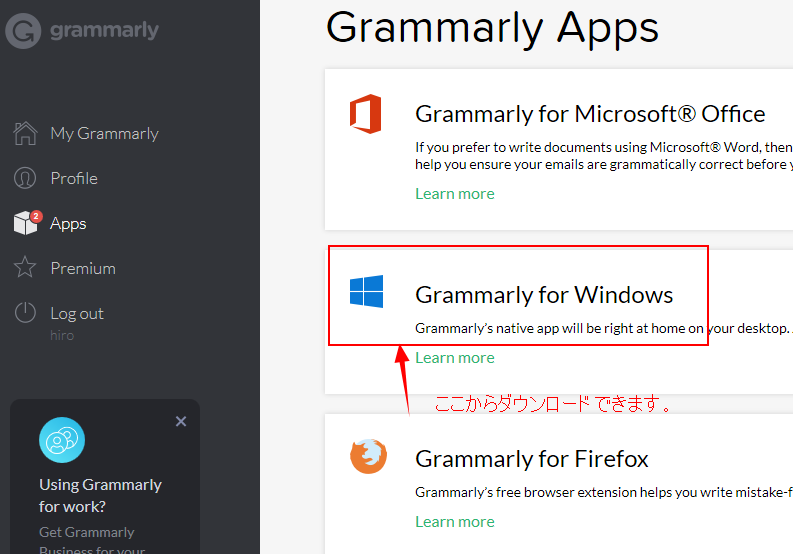Image resolution: width=793 pixels, height=554 pixels.
Task: Open Grammarly for Microsoft Office title
Action: pyautogui.click(x=590, y=114)
